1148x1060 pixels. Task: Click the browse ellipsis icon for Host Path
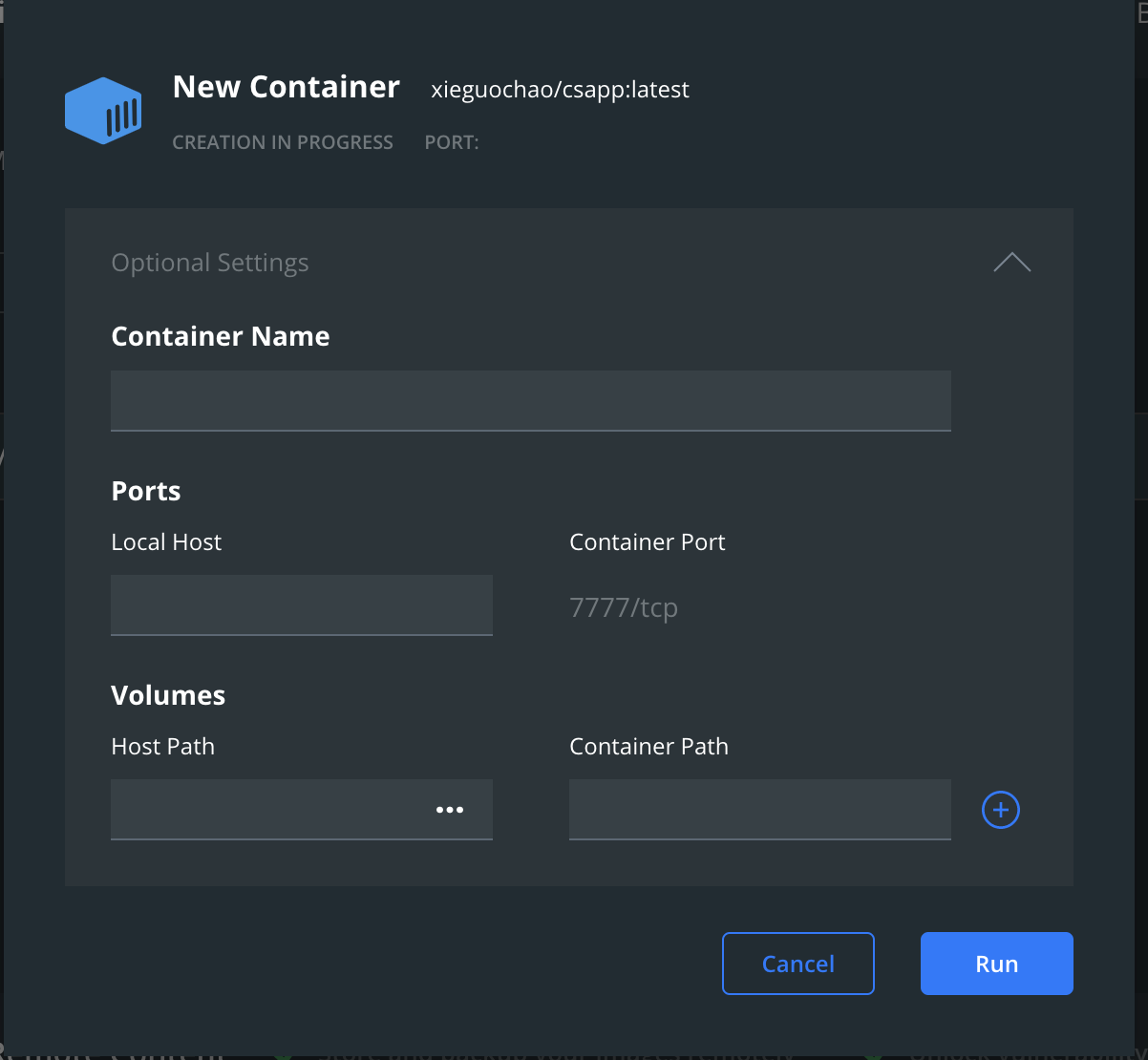pos(449,810)
